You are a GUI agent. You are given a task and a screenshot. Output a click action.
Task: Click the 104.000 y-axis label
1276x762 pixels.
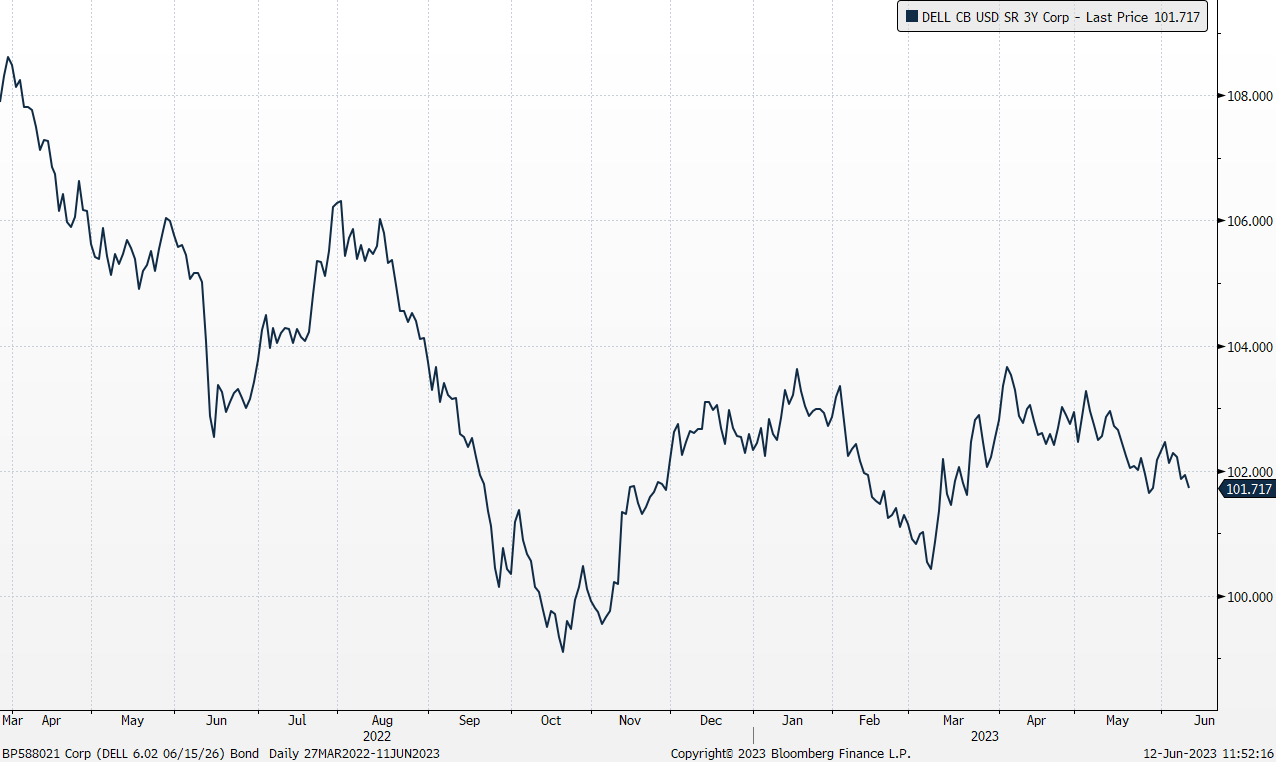[x=1249, y=347]
